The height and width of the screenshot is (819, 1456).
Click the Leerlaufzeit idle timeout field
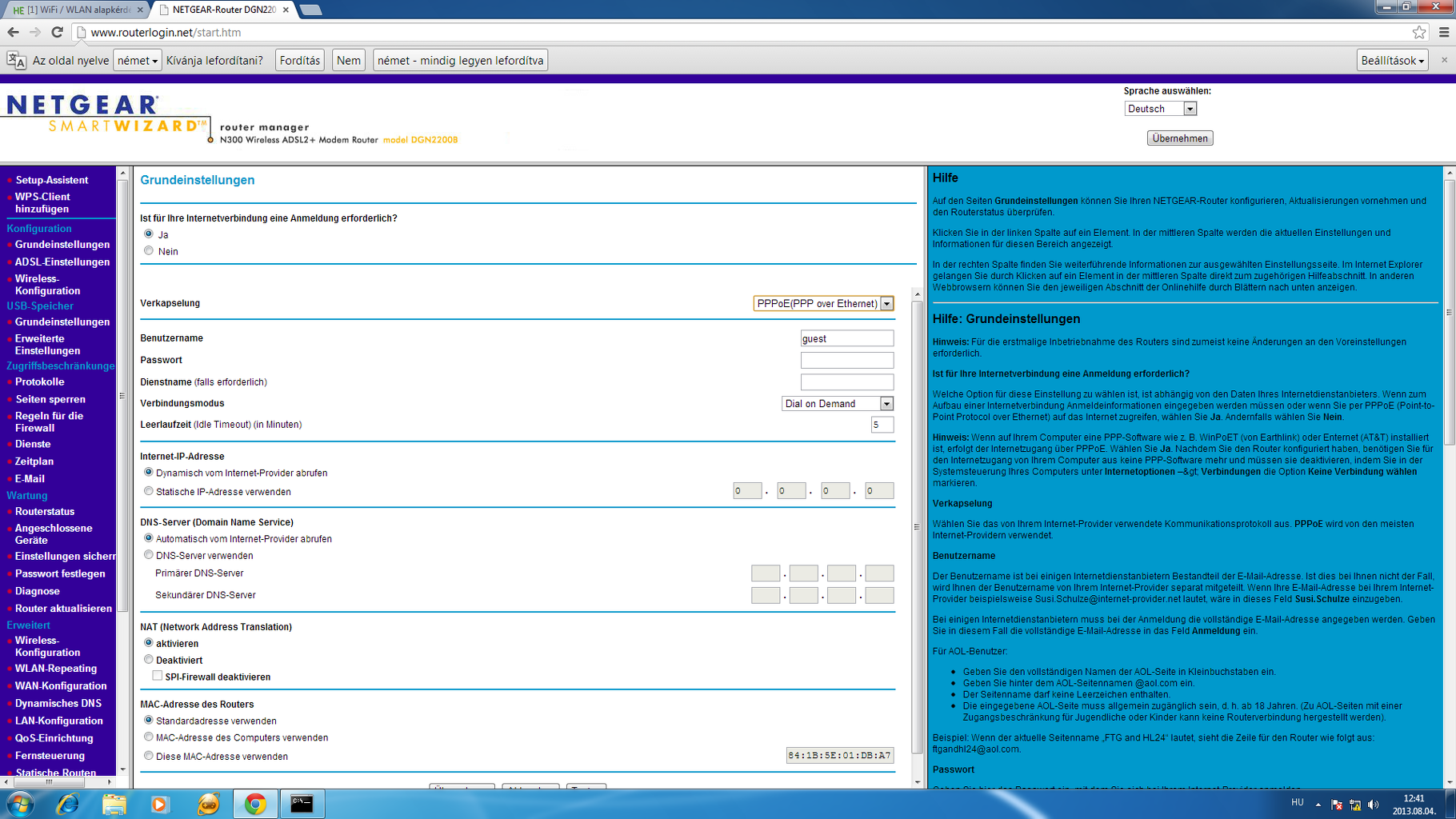click(882, 425)
